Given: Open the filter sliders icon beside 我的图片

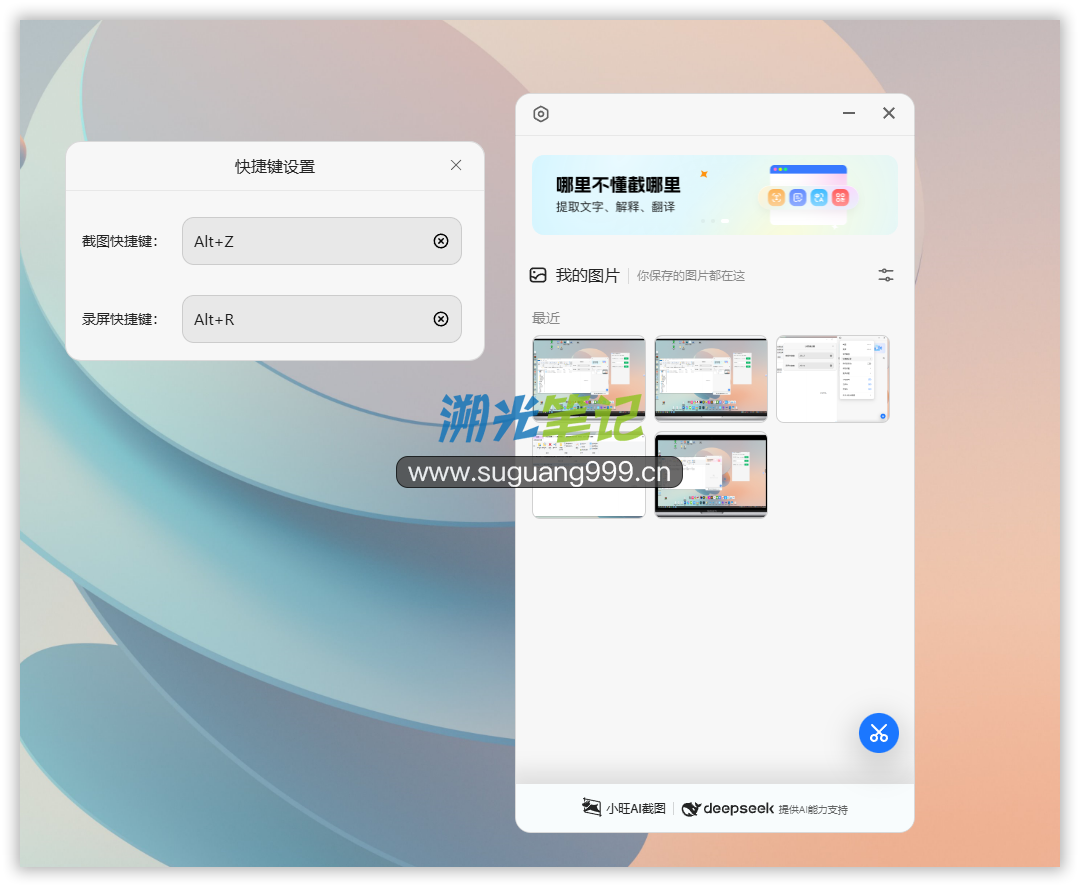Looking at the screenshot, I should (886, 275).
